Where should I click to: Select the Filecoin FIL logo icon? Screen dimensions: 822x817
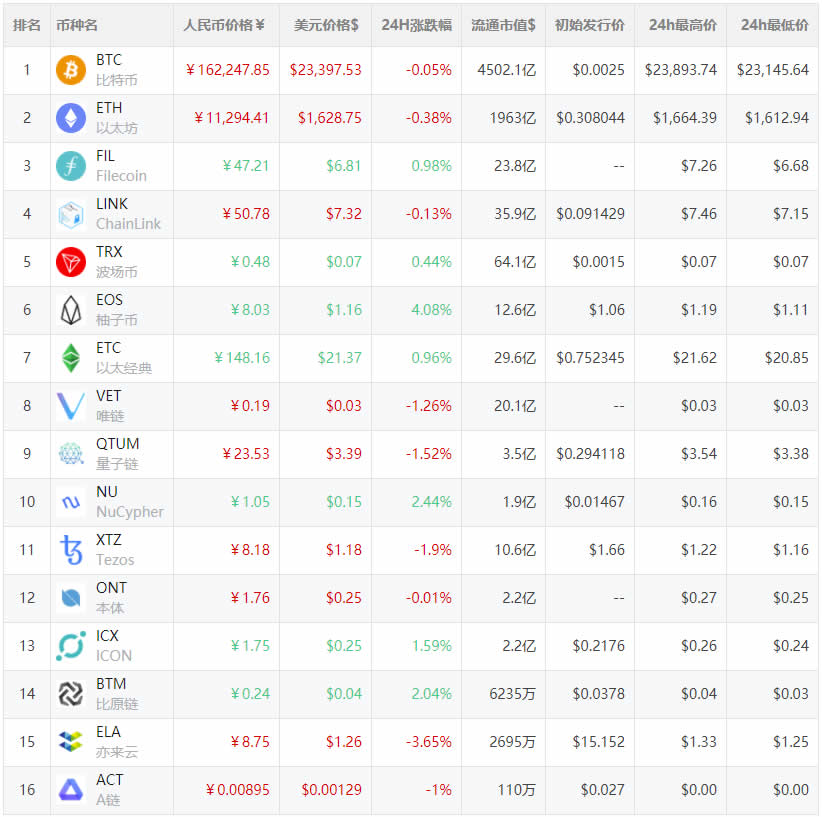click(71, 166)
